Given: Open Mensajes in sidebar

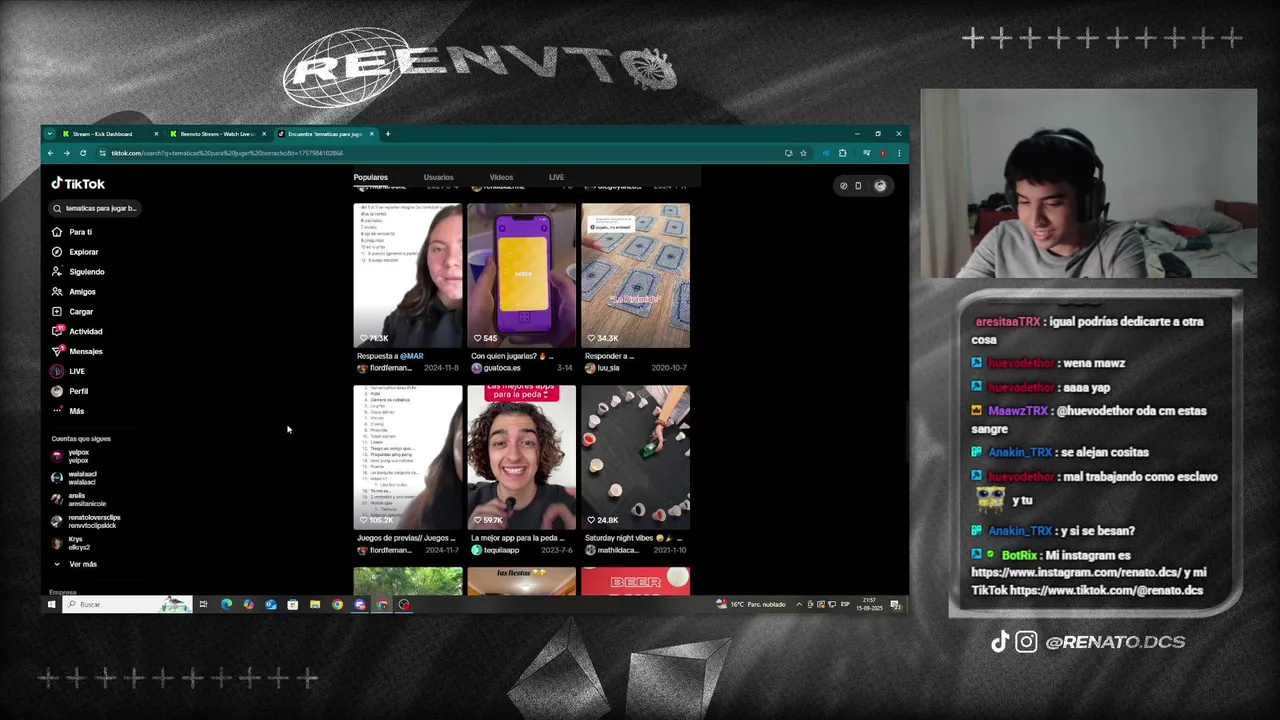Looking at the screenshot, I should [x=77, y=351].
